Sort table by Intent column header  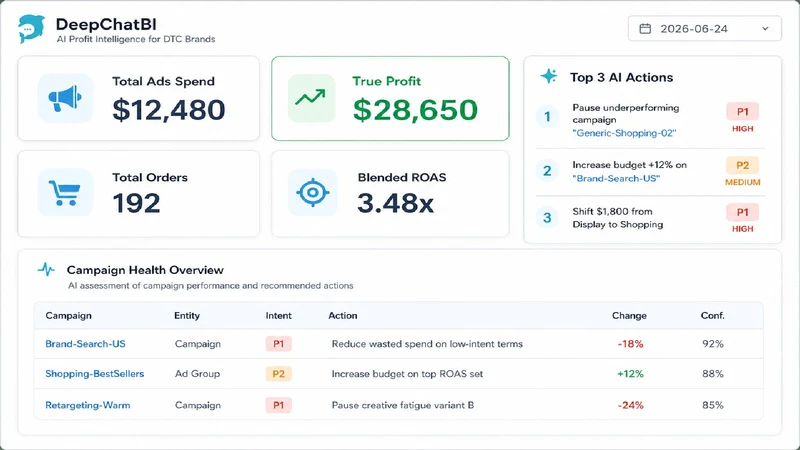tap(279, 315)
